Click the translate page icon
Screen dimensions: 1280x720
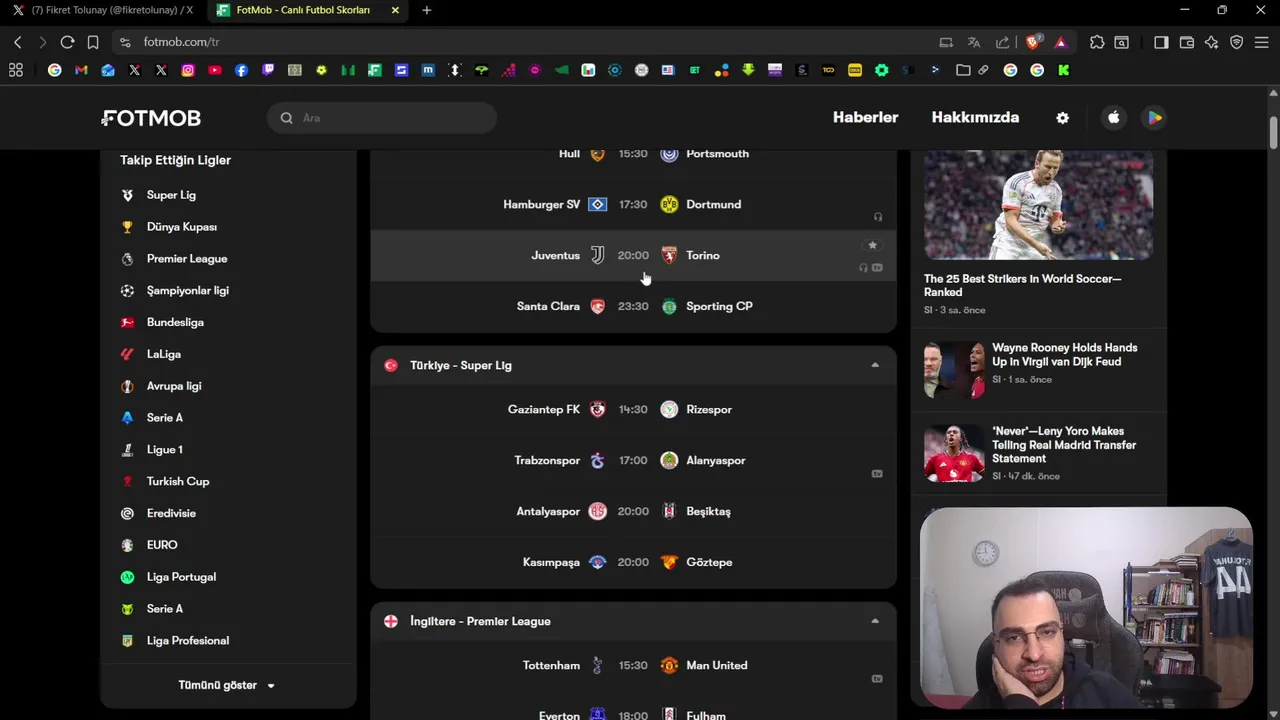coord(974,42)
